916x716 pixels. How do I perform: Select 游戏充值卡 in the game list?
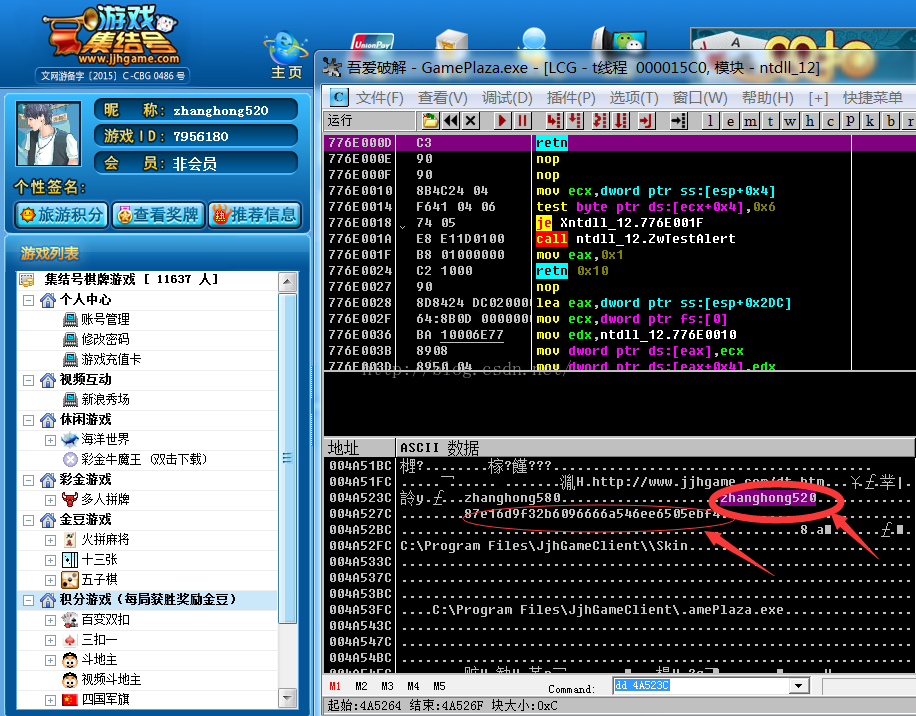click(x=111, y=359)
